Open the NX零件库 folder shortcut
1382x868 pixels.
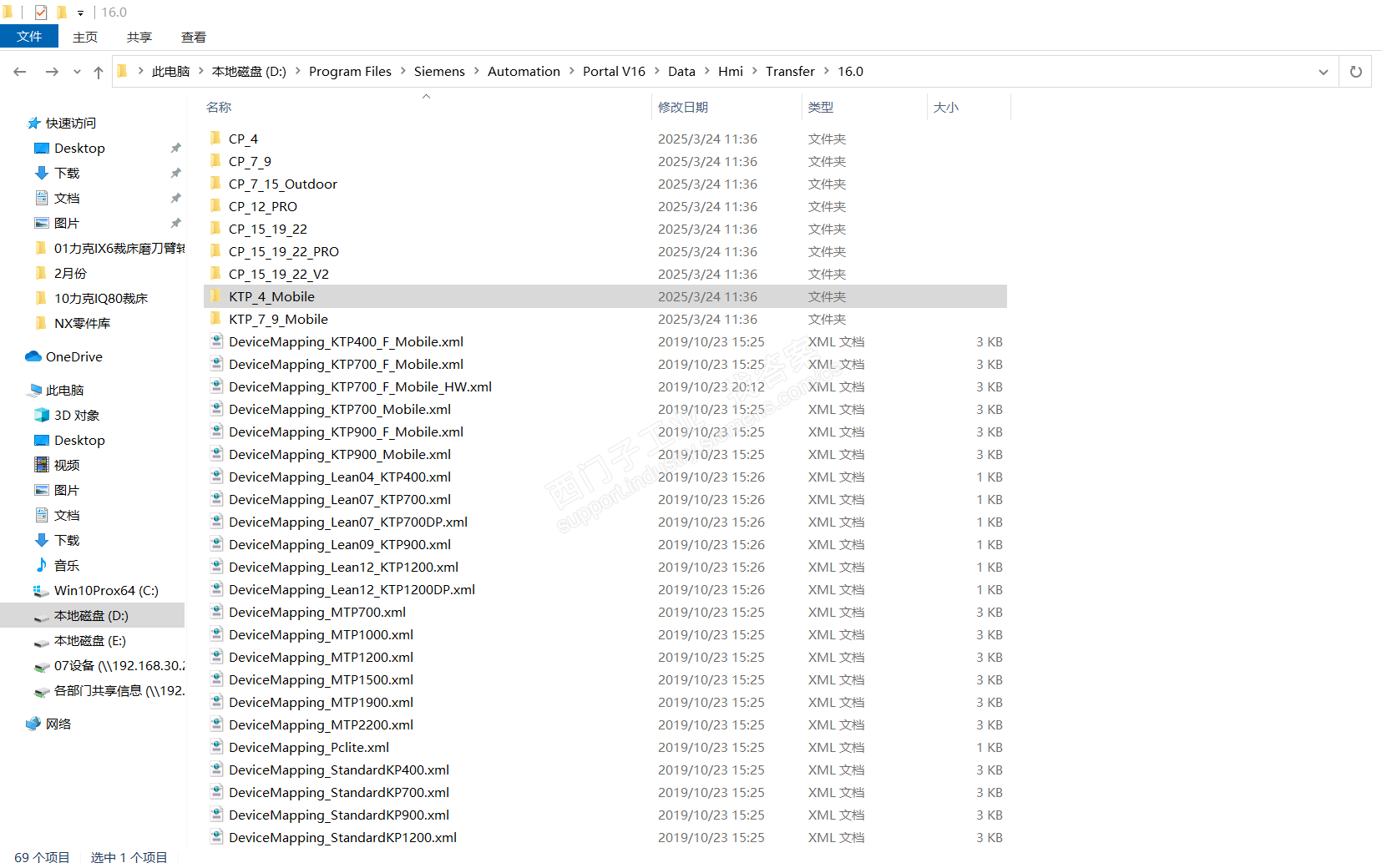82,324
